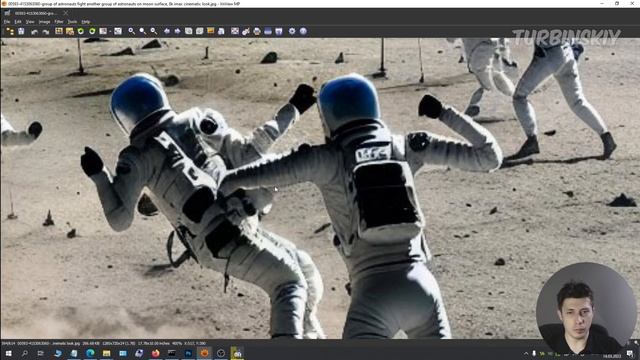Switch to Photoshop on taskbar
The image size is (640, 360).
[x=188, y=353]
